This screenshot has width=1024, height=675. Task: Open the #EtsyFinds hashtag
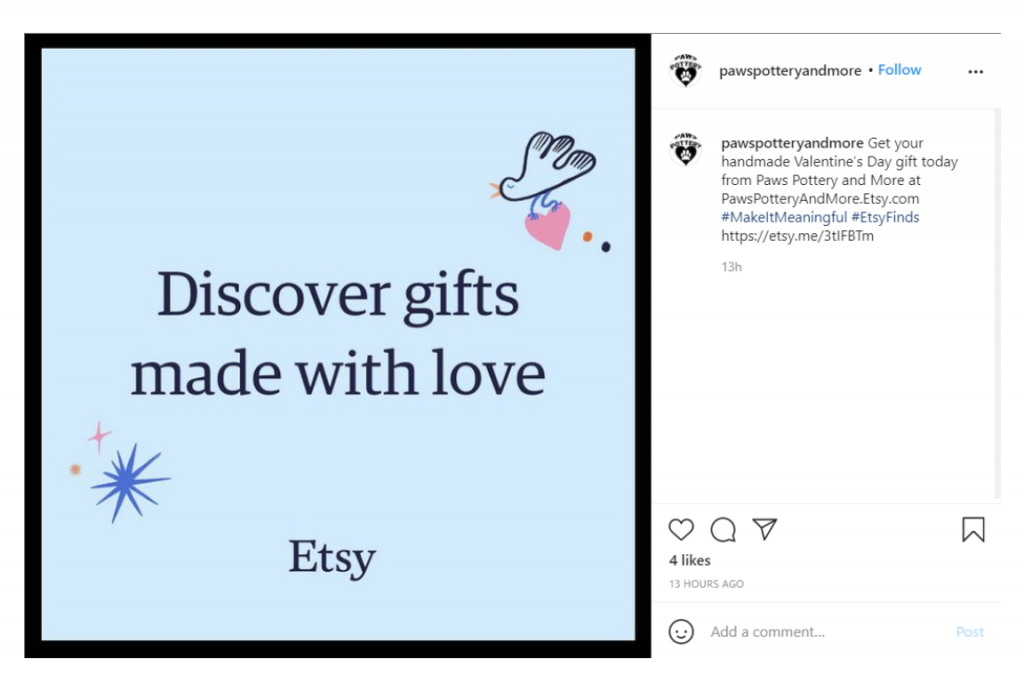[885, 217]
